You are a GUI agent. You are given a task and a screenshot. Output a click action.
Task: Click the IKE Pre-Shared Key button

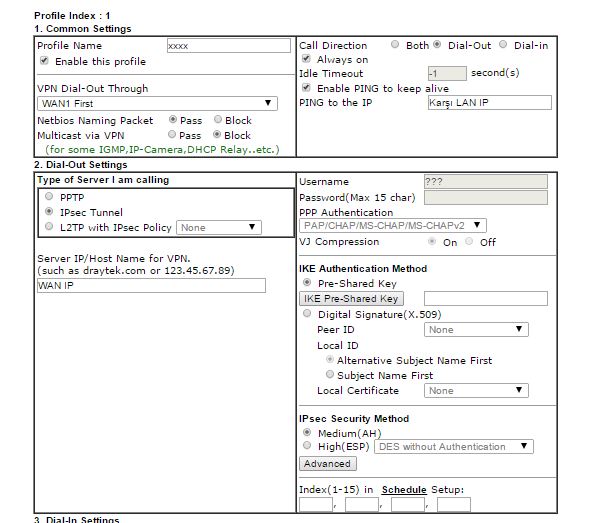351,298
